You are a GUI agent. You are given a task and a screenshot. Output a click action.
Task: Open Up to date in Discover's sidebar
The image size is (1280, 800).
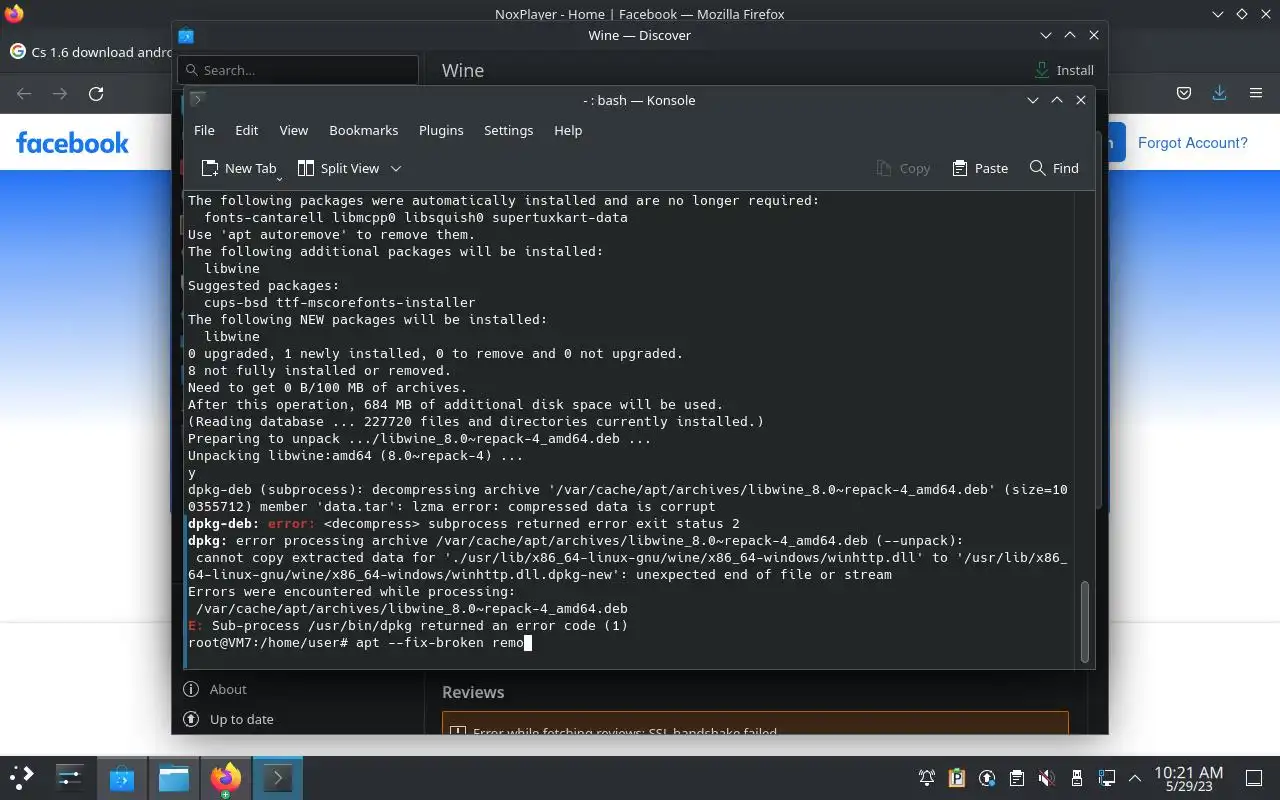(x=229, y=719)
